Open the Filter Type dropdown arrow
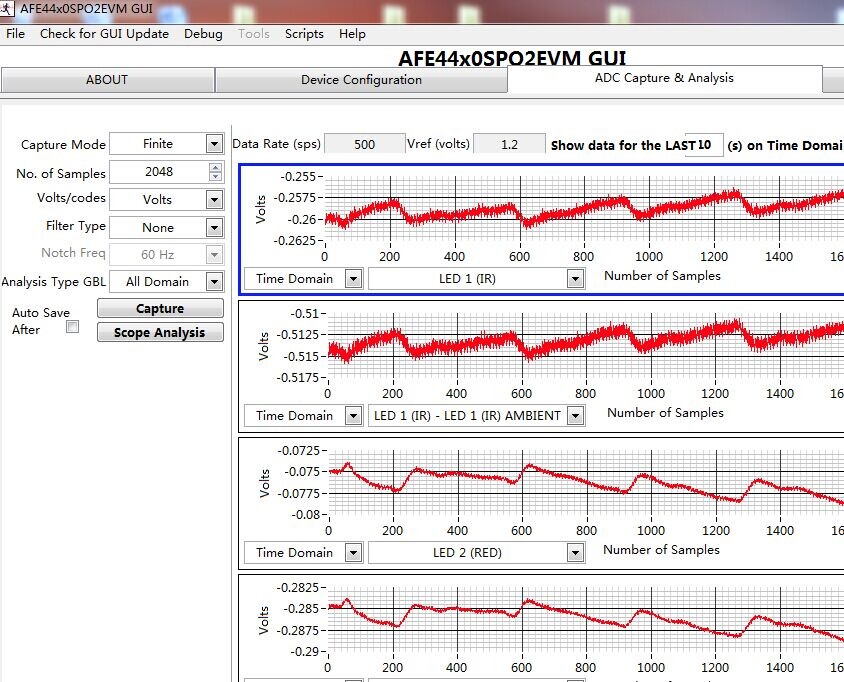The height and width of the screenshot is (682, 844). [214, 228]
